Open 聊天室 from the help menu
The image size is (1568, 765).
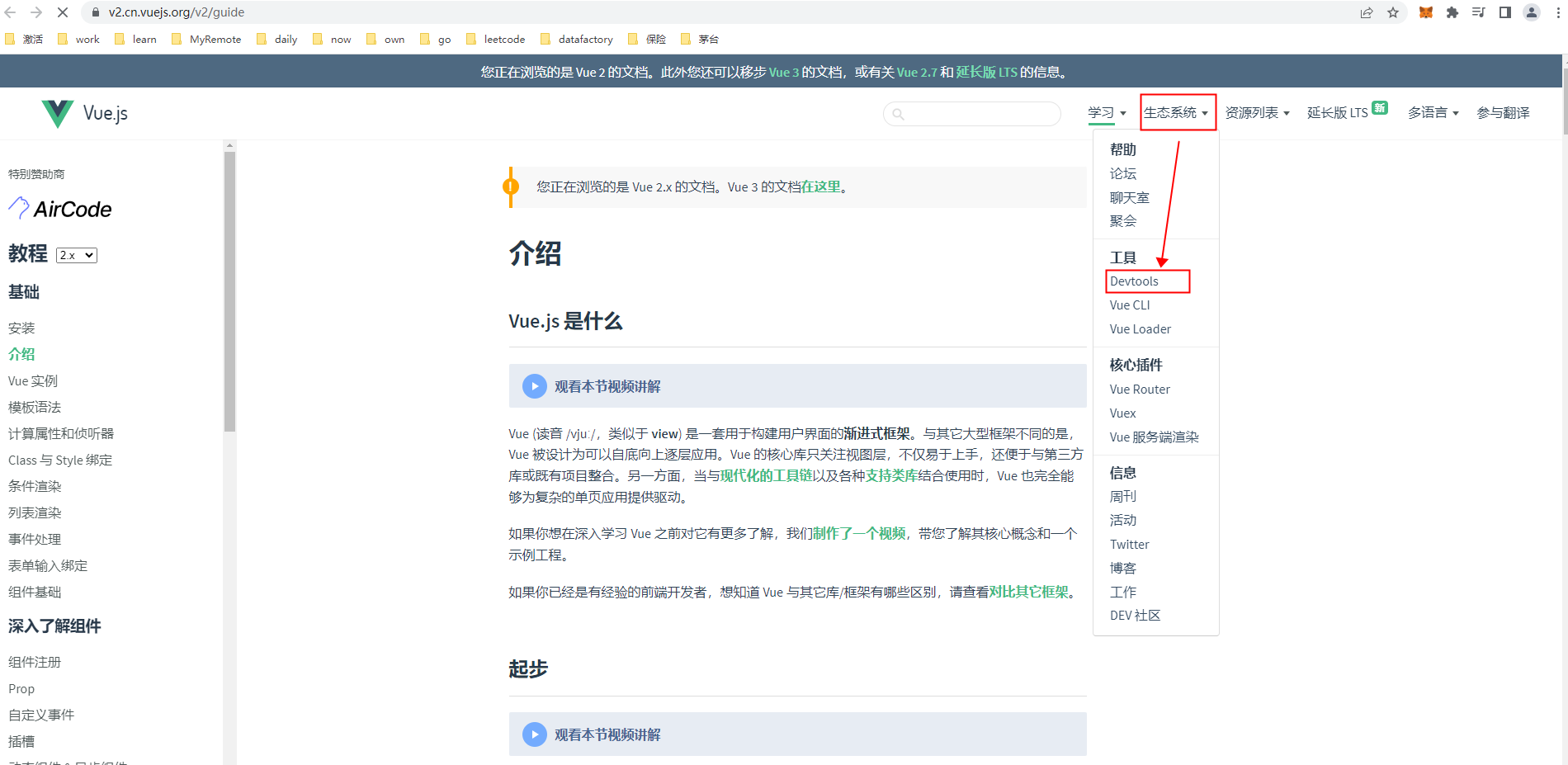pos(1130,197)
